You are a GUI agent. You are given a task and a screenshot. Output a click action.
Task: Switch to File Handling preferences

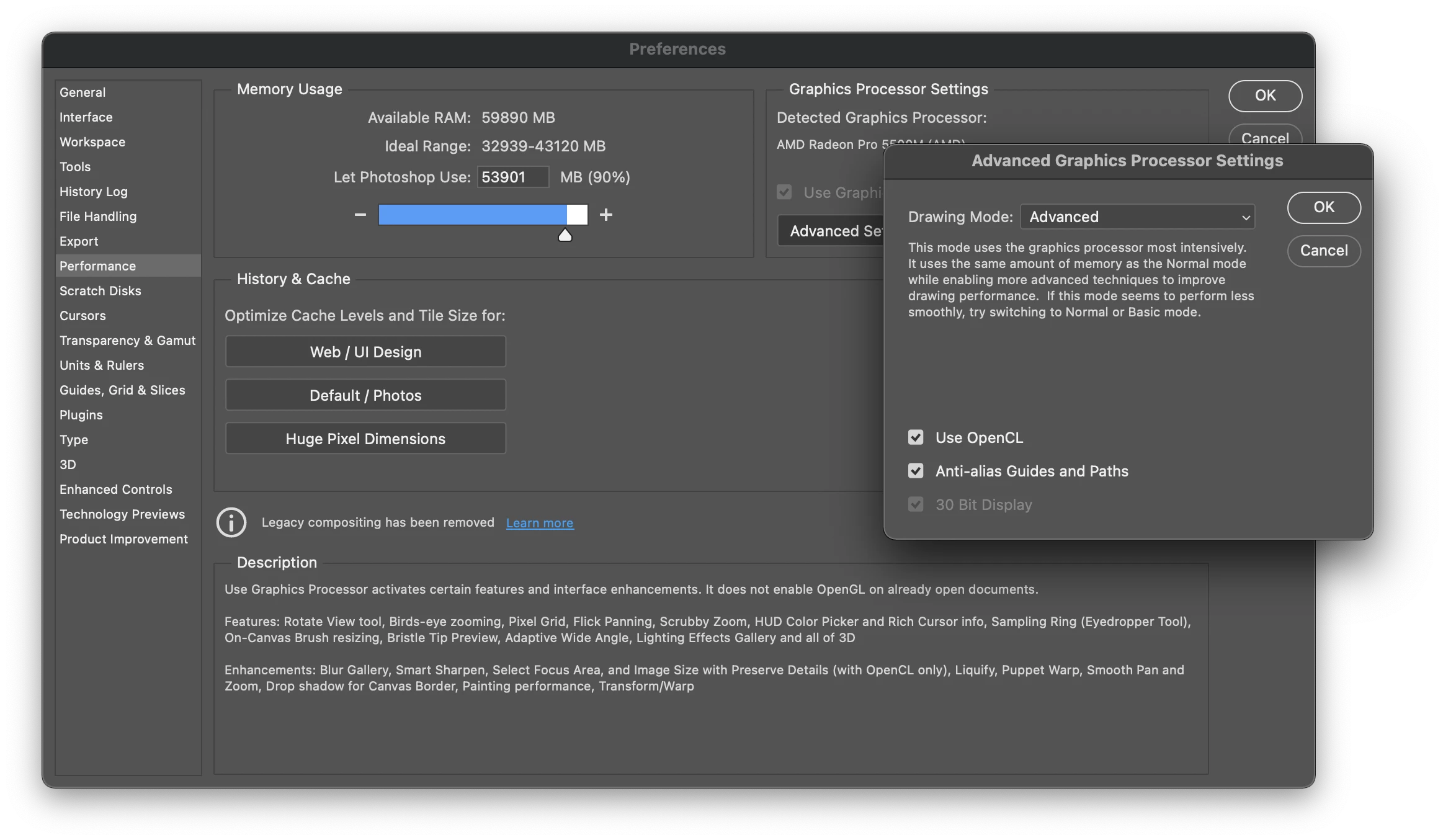coord(98,217)
